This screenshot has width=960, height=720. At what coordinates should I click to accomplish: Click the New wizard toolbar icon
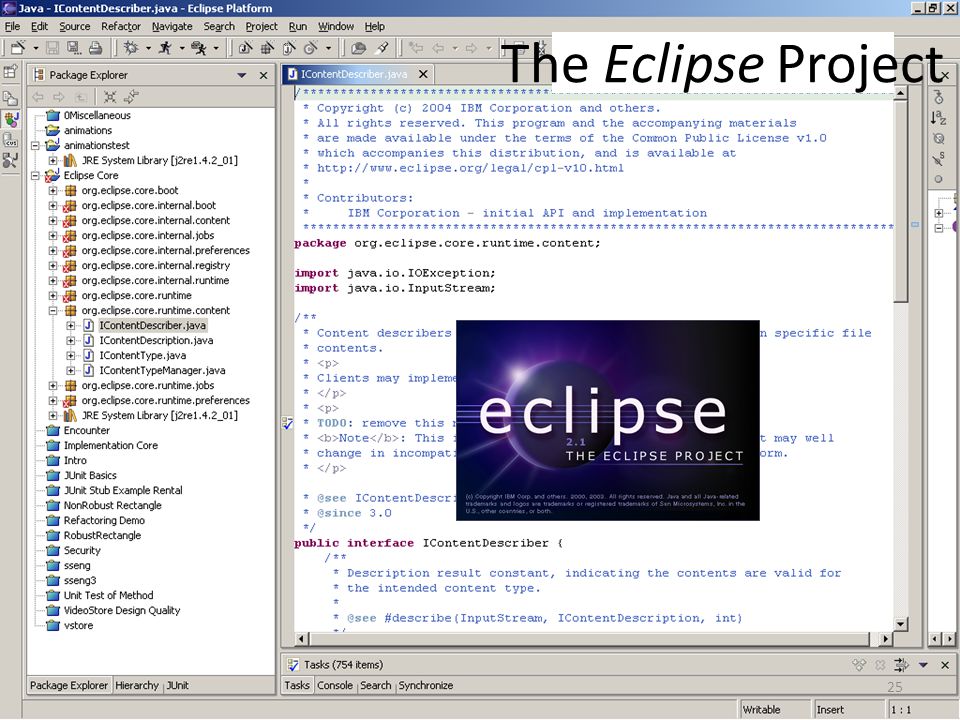18,48
